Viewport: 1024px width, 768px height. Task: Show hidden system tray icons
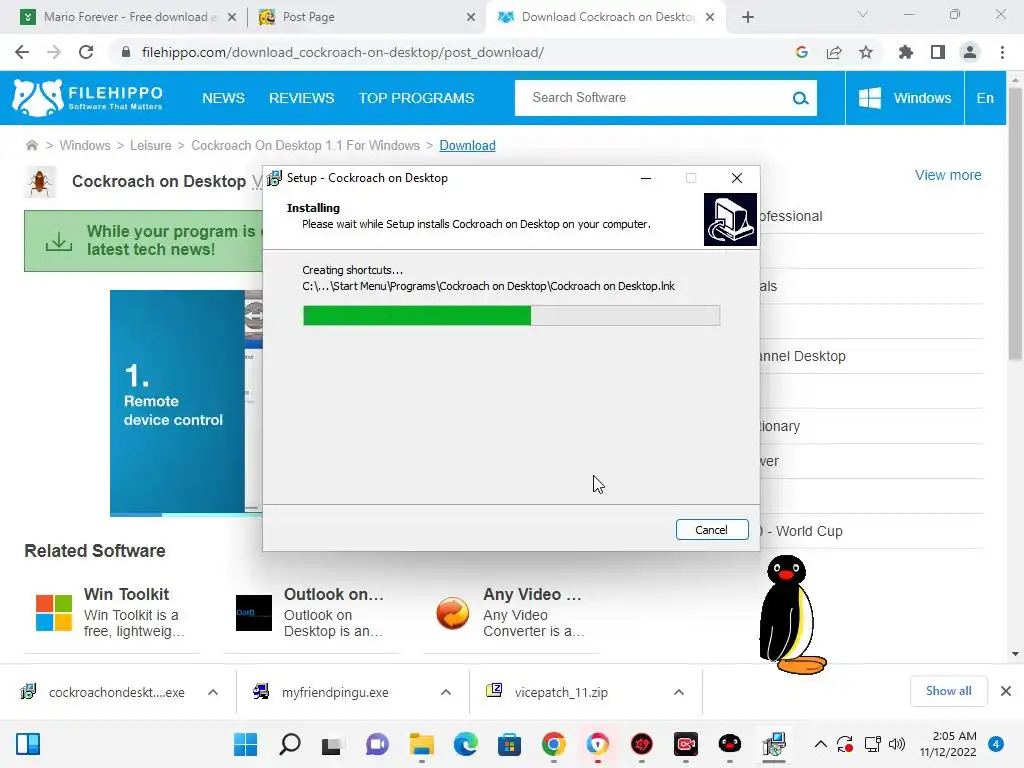click(x=821, y=744)
